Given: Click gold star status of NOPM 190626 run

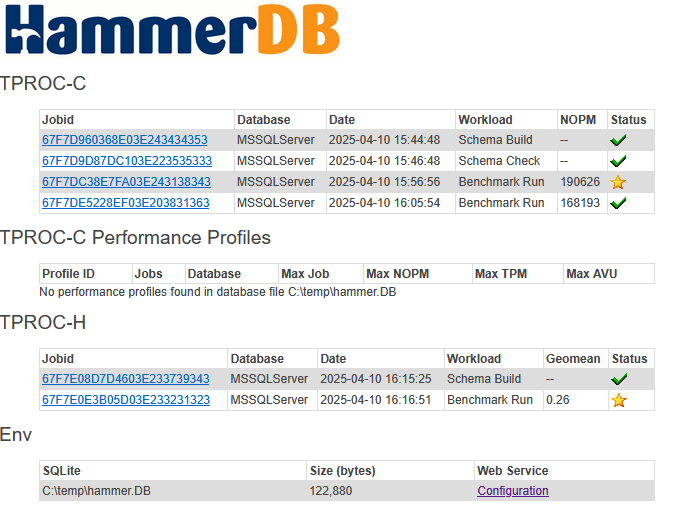Looking at the screenshot, I should pyautogui.click(x=618, y=182).
